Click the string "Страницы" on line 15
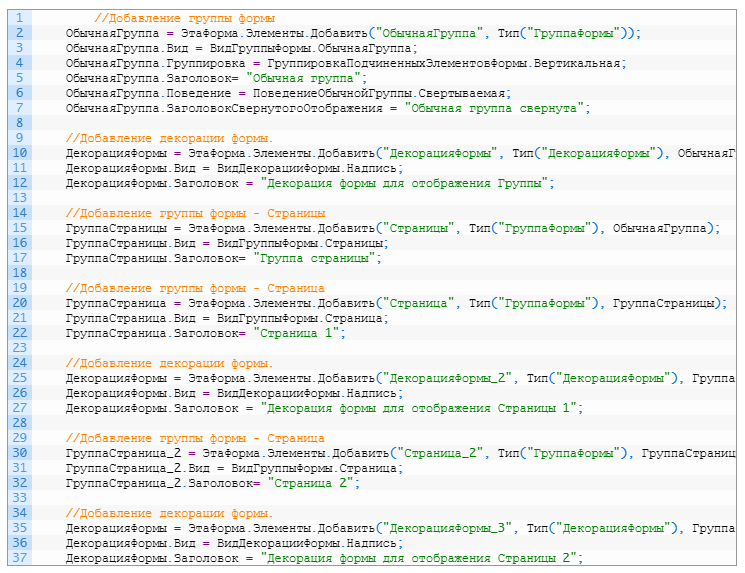The width and height of the screenshot is (745, 573). click(418, 229)
